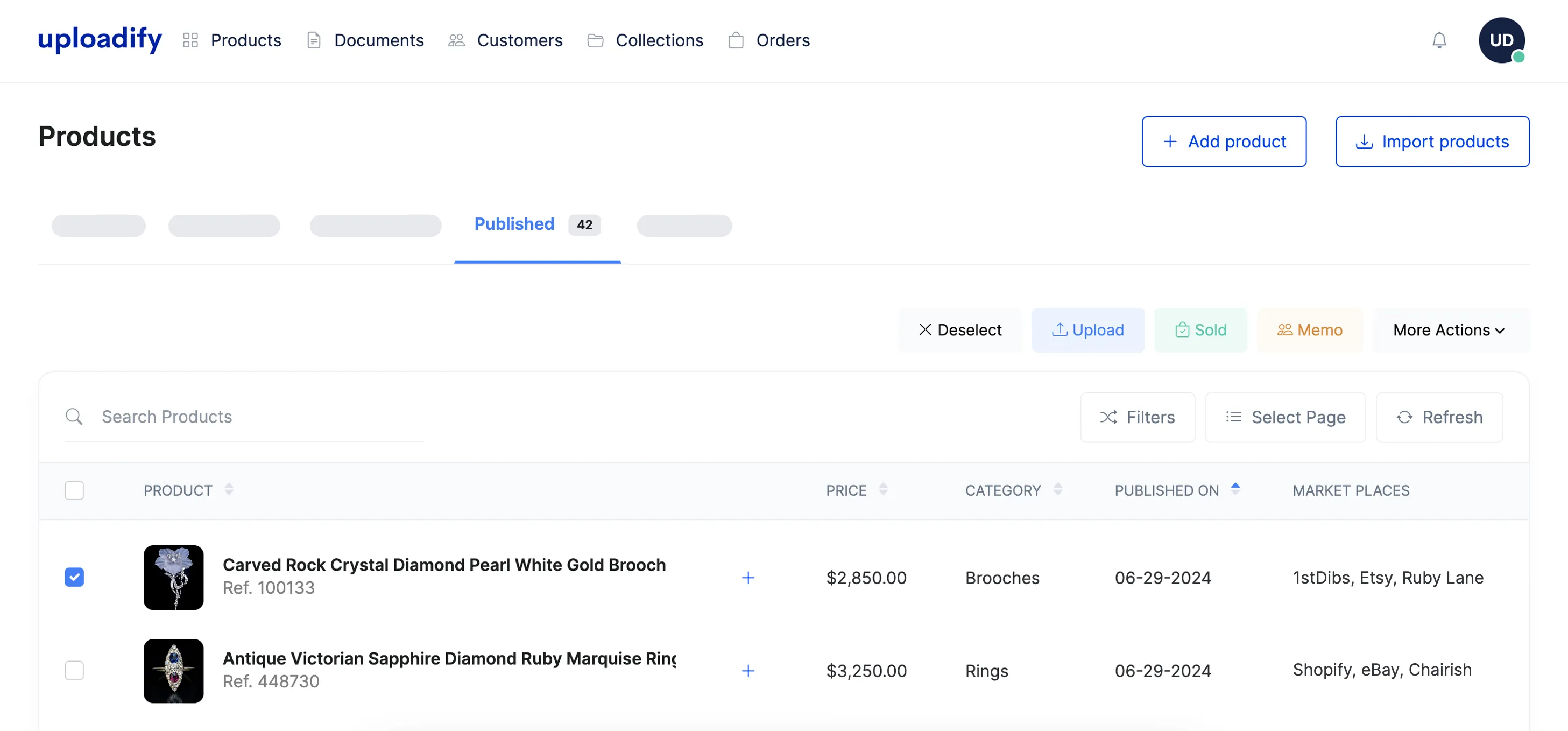Sort by the Price column arrows
This screenshot has height=731, width=1568.
point(882,490)
